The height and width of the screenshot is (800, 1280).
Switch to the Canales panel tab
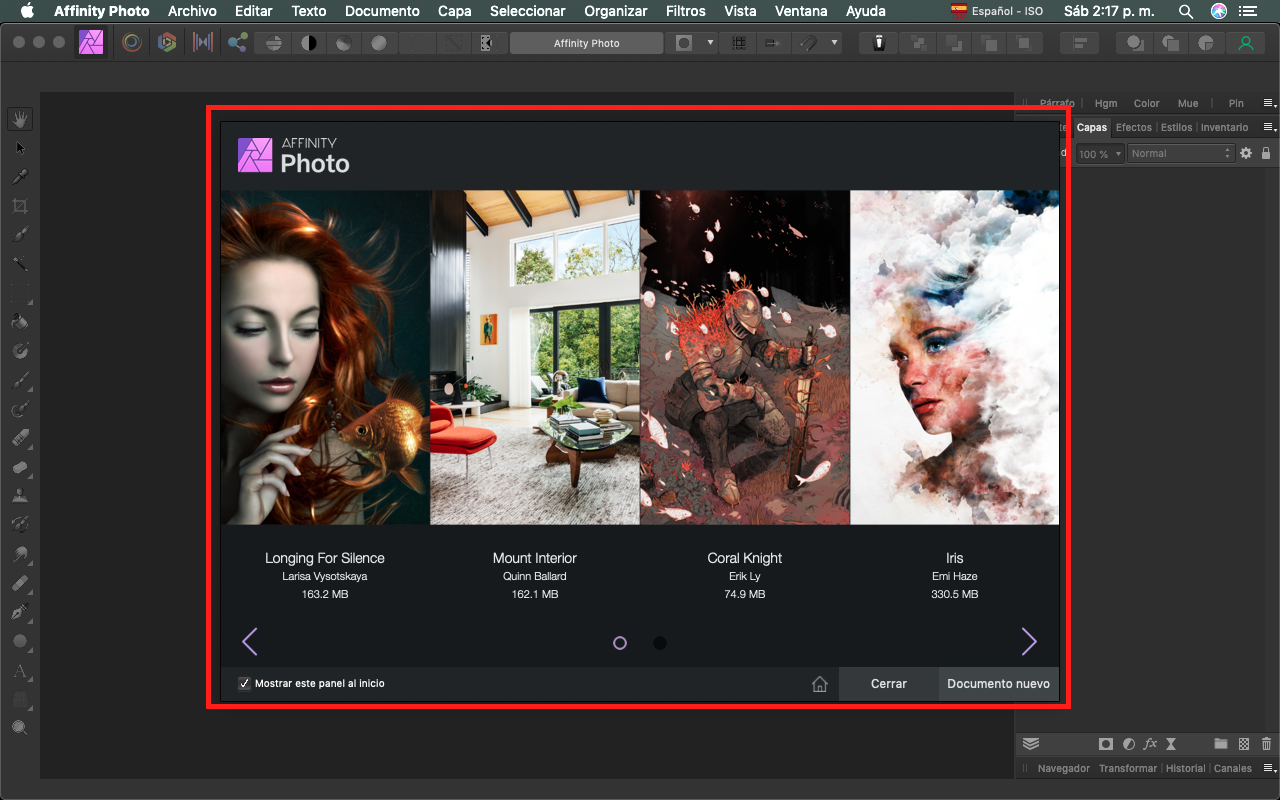[1232, 768]
